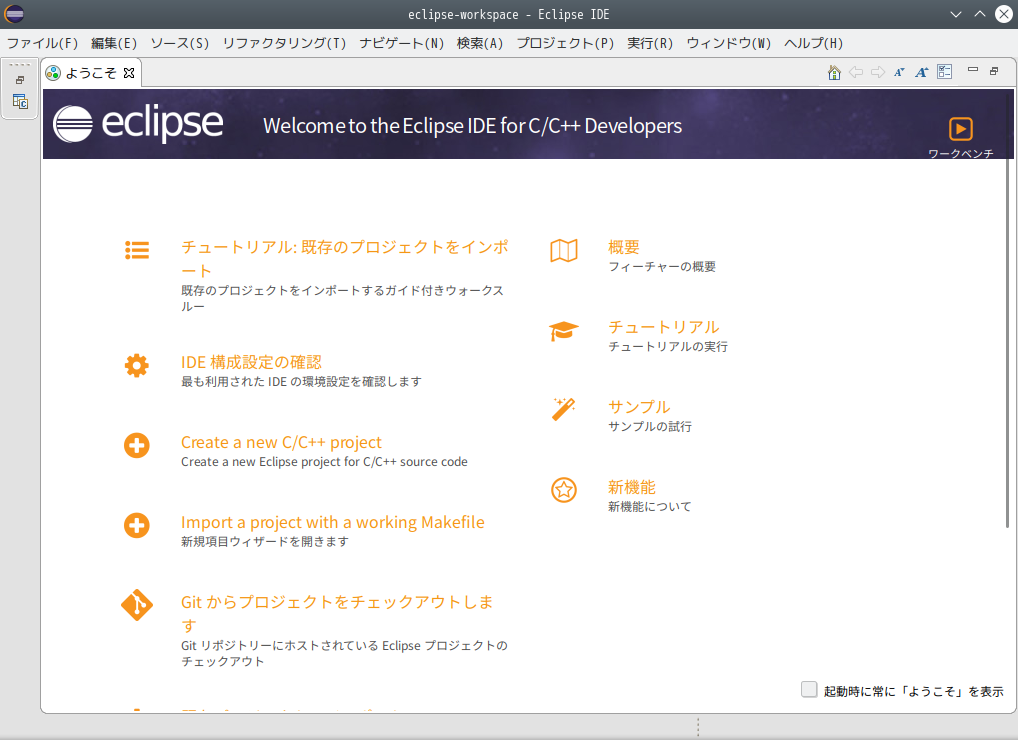Viewport: 1018px width, 740px height.
Task: Open the チュートリアル link on right column
Action: tap(664, 327)
